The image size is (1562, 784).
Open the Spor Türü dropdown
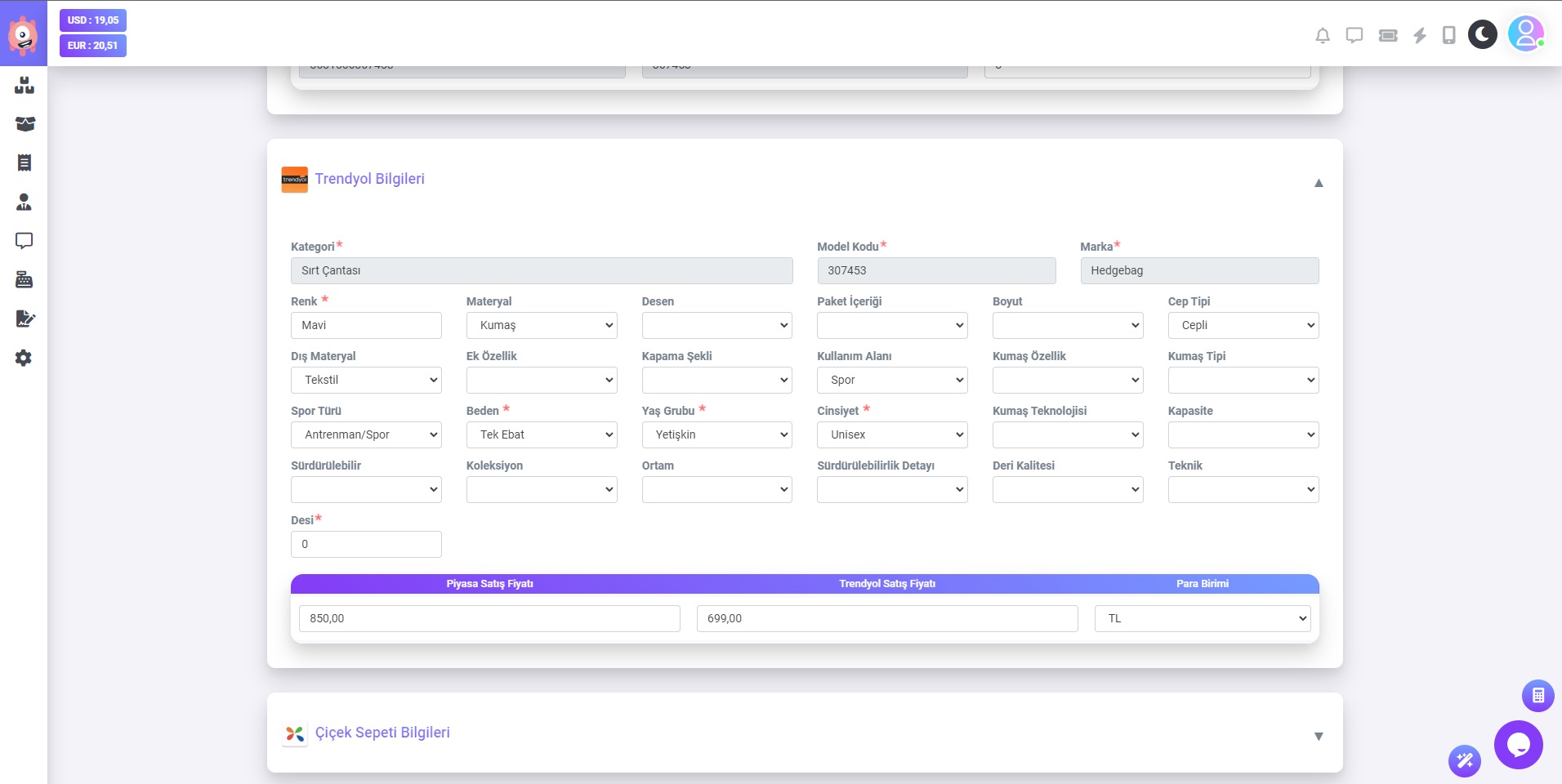tap(366, 434)
